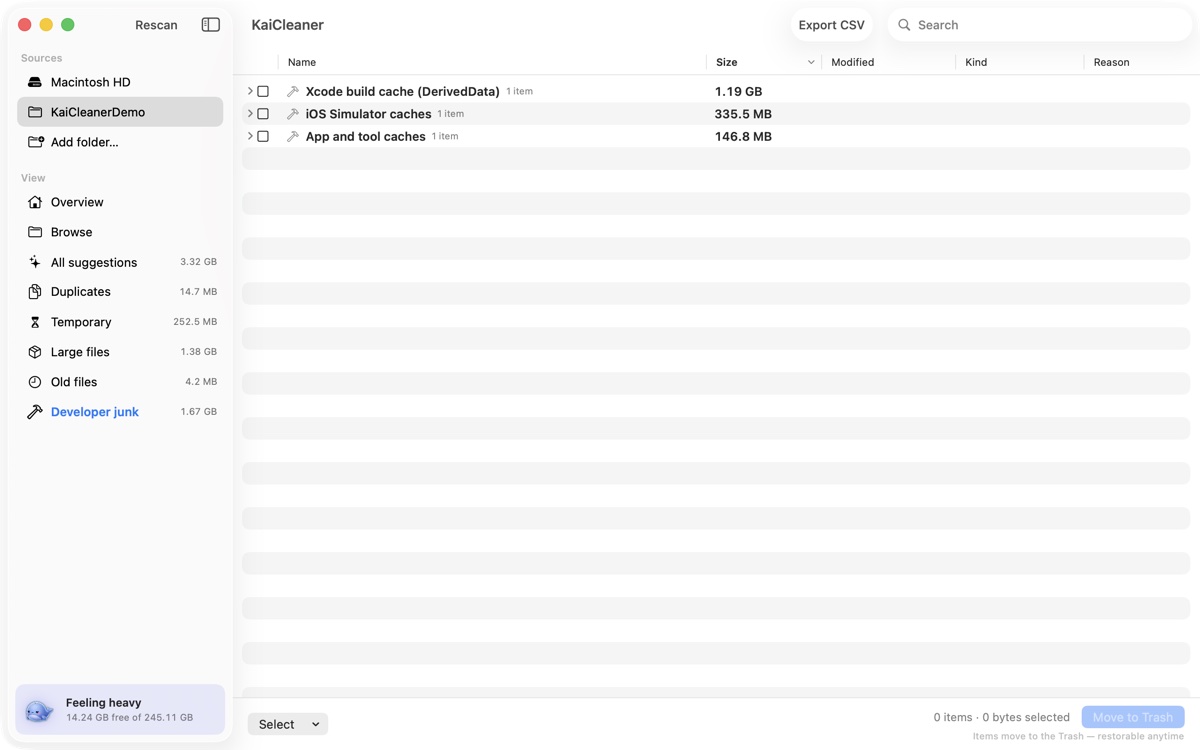Click the Developer junk hammer icon
1200x750 pixels.
coord(35,412)
